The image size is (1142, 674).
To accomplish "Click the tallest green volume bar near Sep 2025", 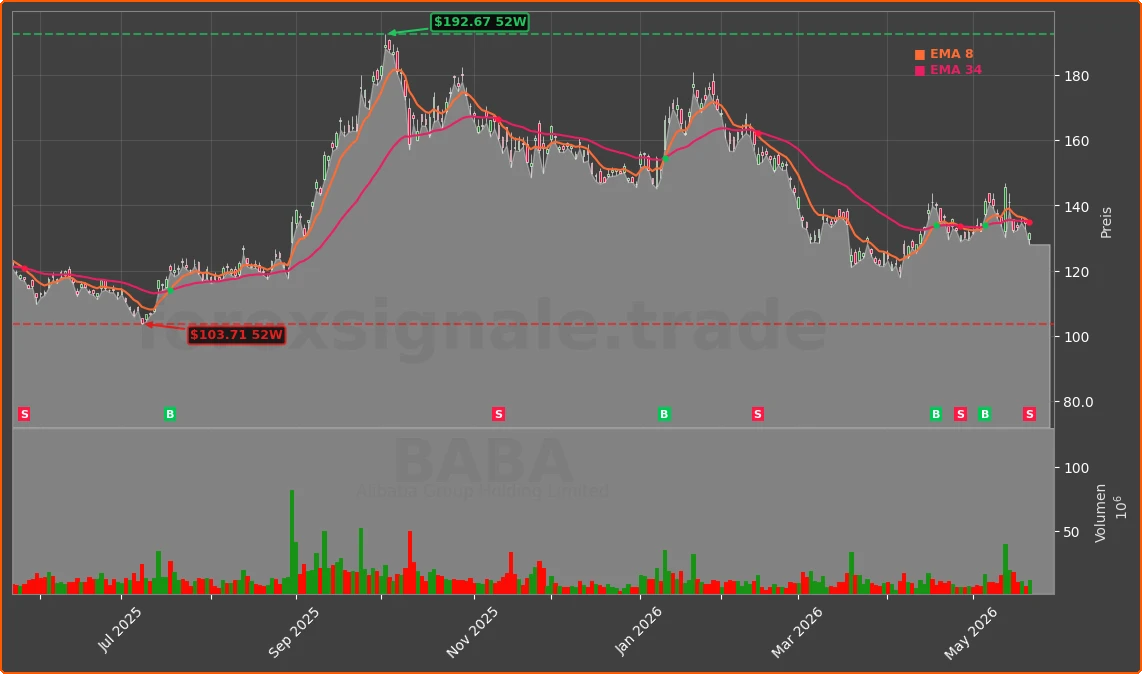I will pyautogui.click(x=292, y=542).
